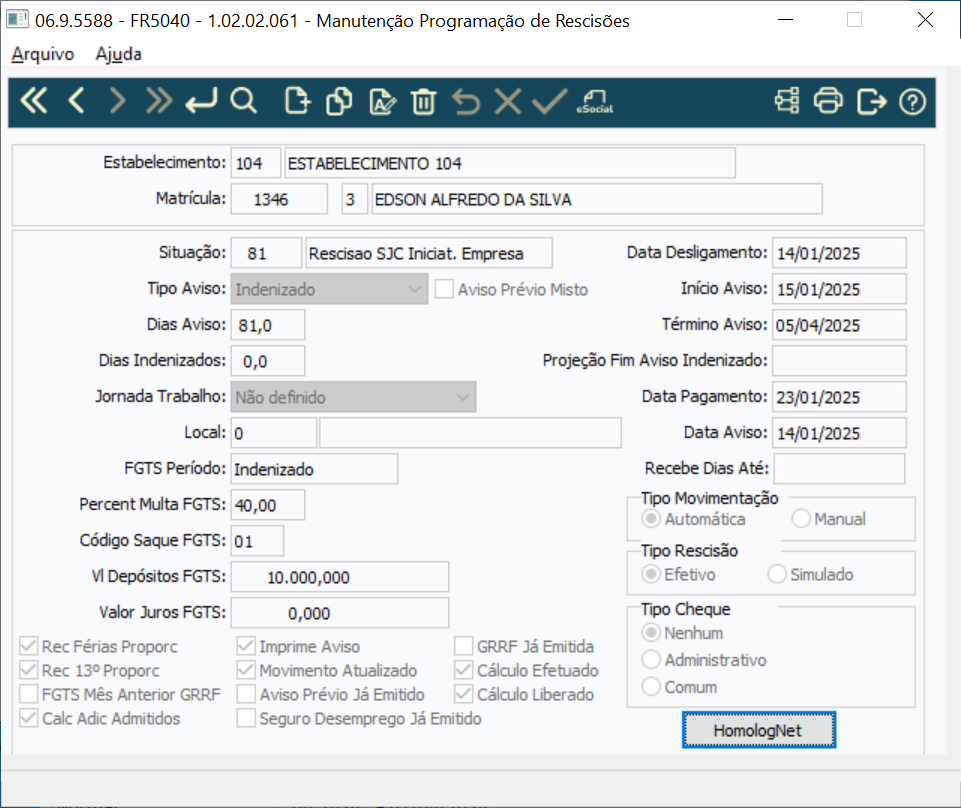Toggle Imprime Aviso checkbox
Viewport: 961px width, 808px height.
(x=246, y=646)
